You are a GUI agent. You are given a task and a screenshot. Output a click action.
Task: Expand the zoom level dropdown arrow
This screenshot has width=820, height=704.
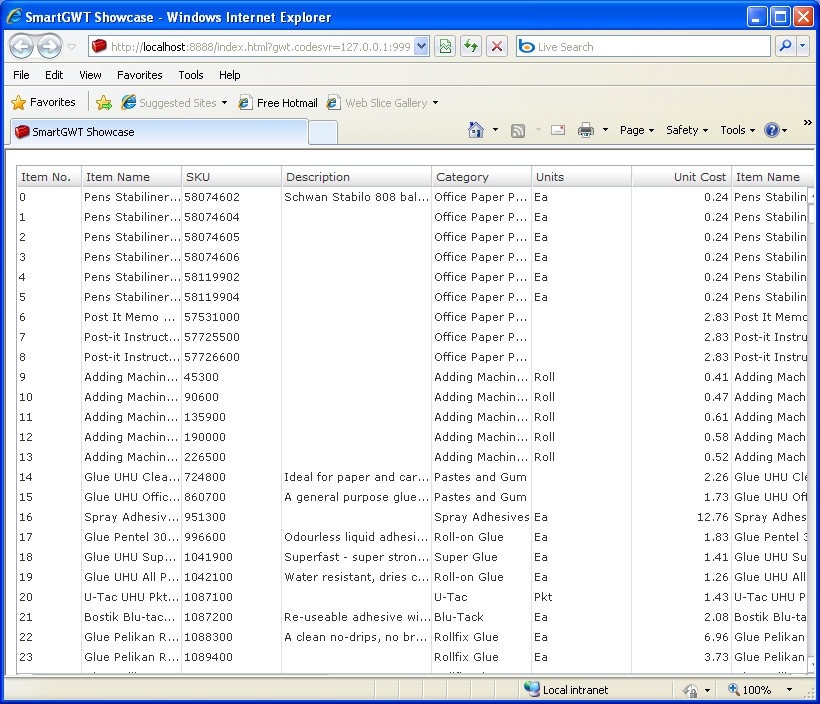(789, 690)
